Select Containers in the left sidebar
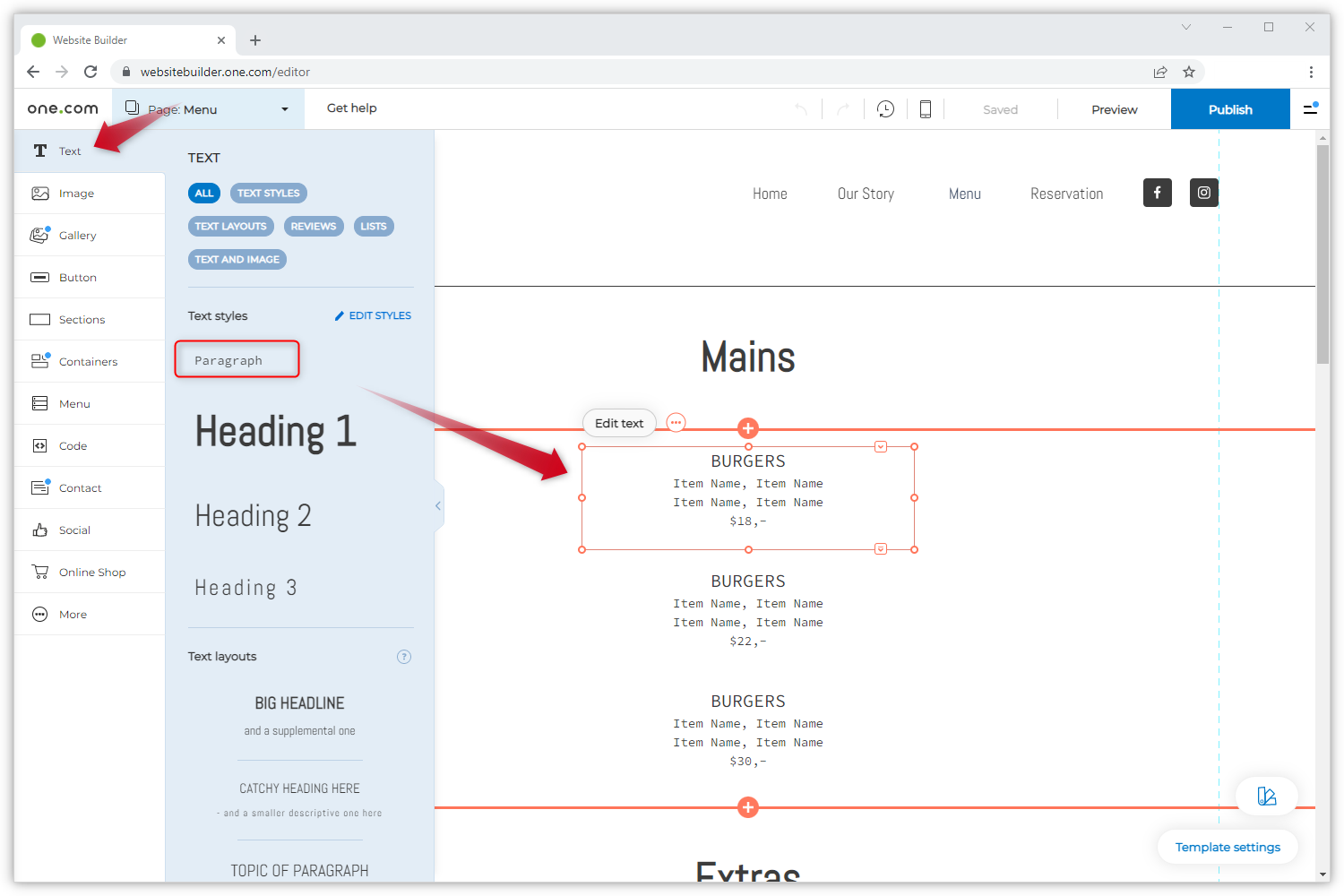1344x896 pixels. (88, 362)
